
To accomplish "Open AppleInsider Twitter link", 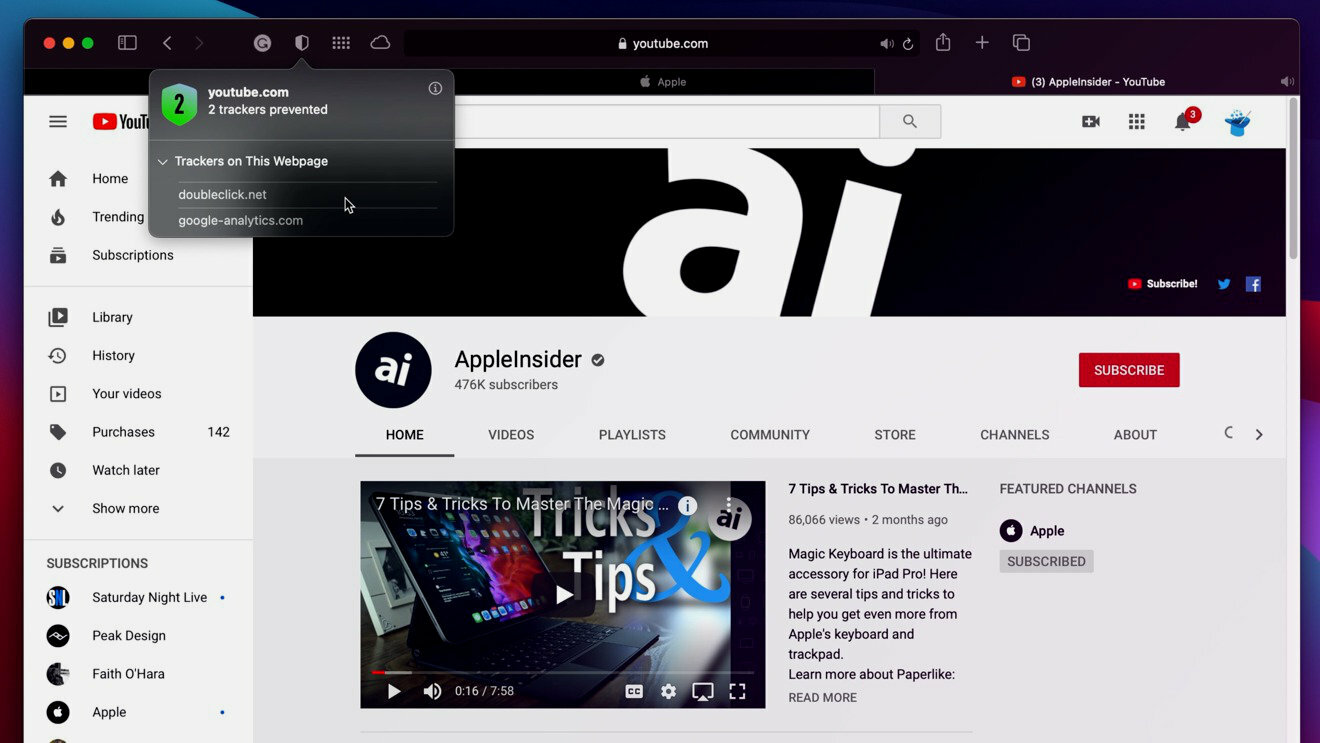I will coord(1224,284).
